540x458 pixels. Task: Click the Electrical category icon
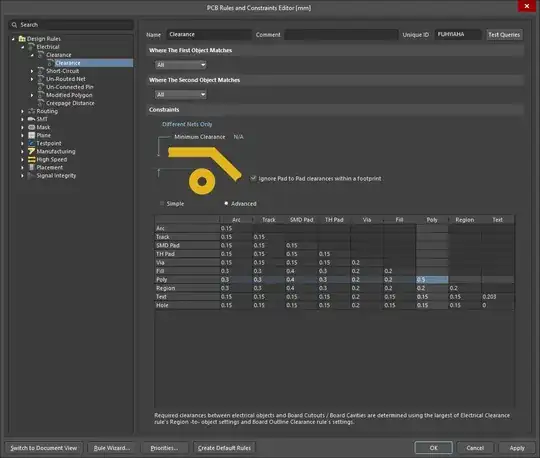[31, 46]
